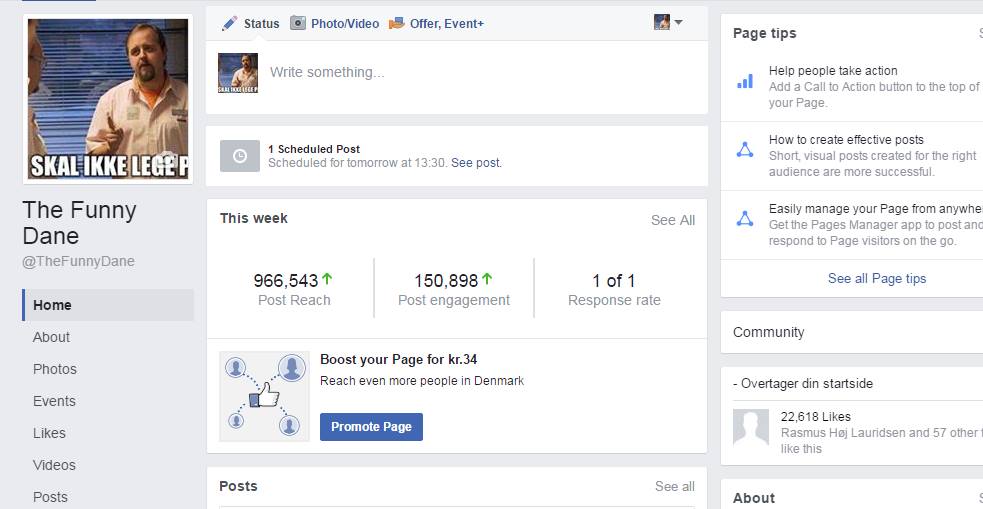Click the Status pencil icon
983x509 pixels.
point(229,23)
